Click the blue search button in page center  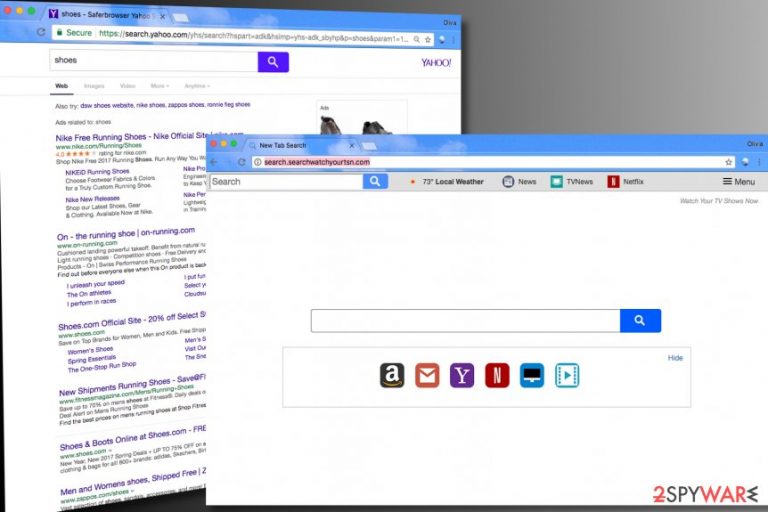640,320
